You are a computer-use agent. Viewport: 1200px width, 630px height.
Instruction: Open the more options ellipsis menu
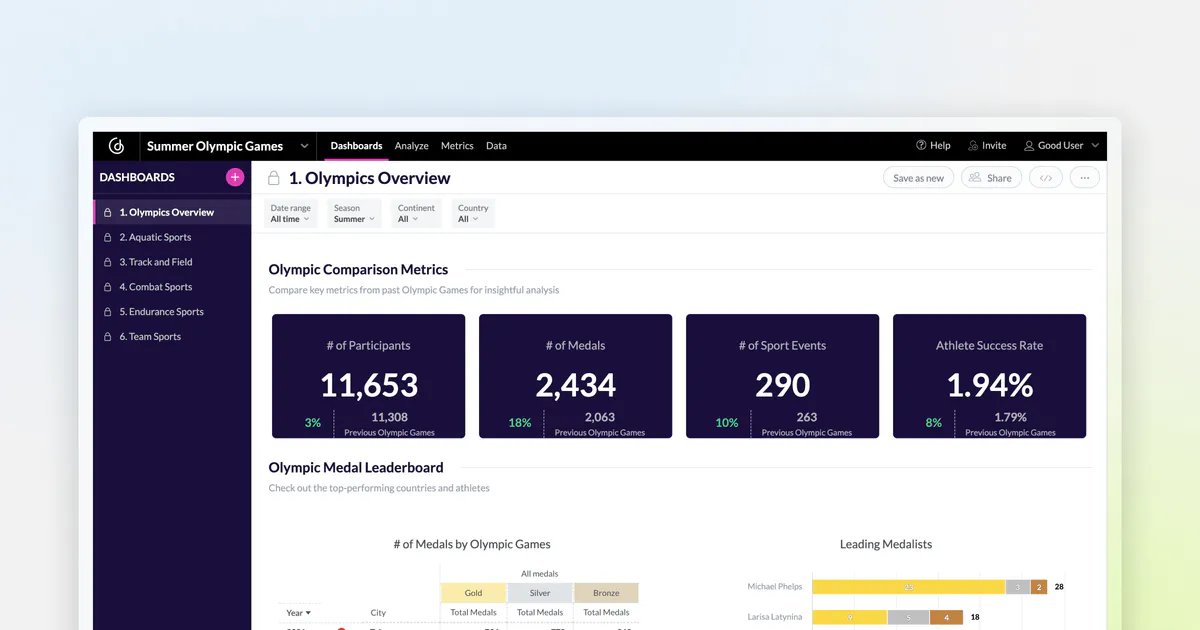[1085, 178]
